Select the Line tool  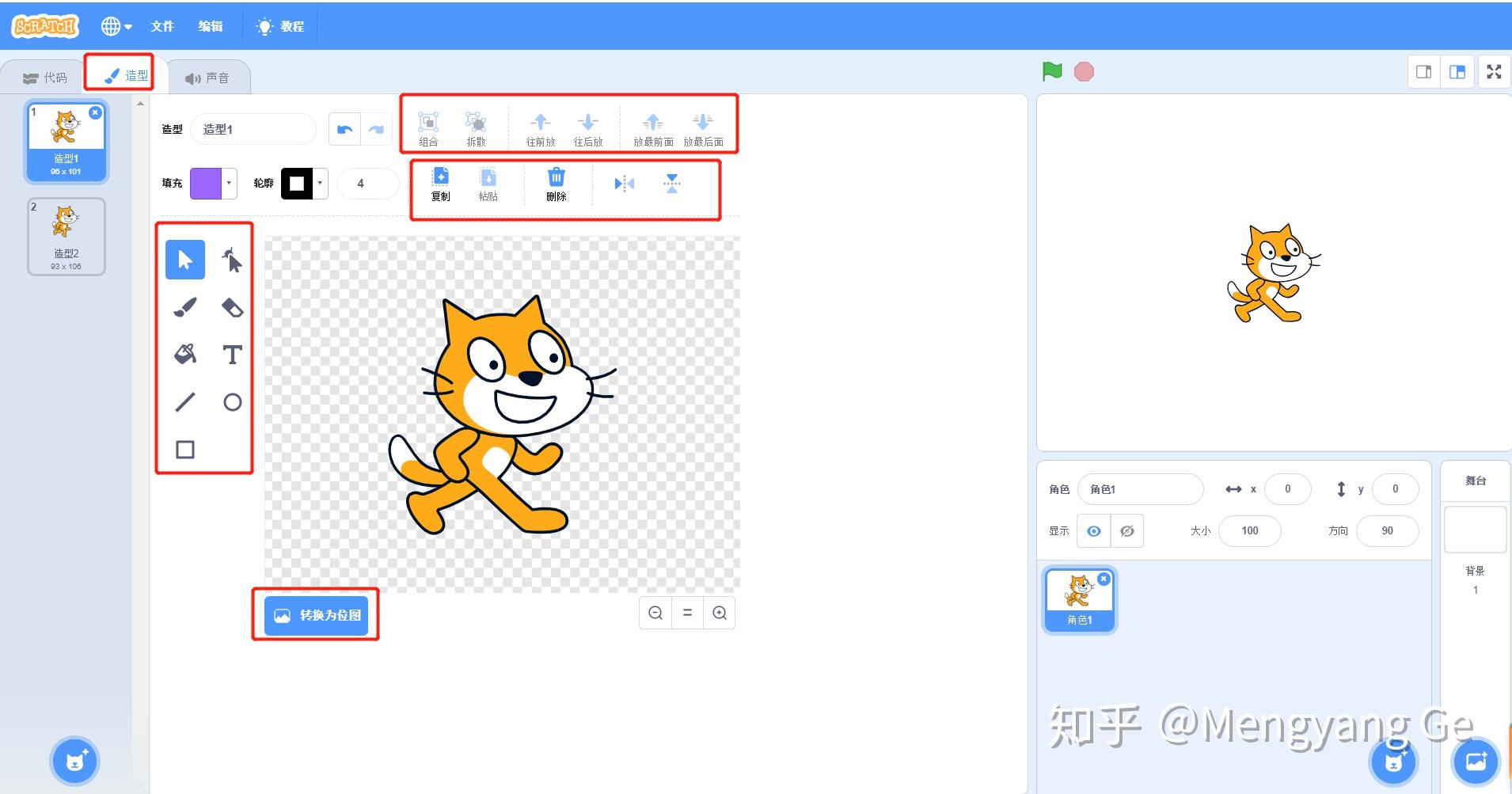[x=185, y=402]
